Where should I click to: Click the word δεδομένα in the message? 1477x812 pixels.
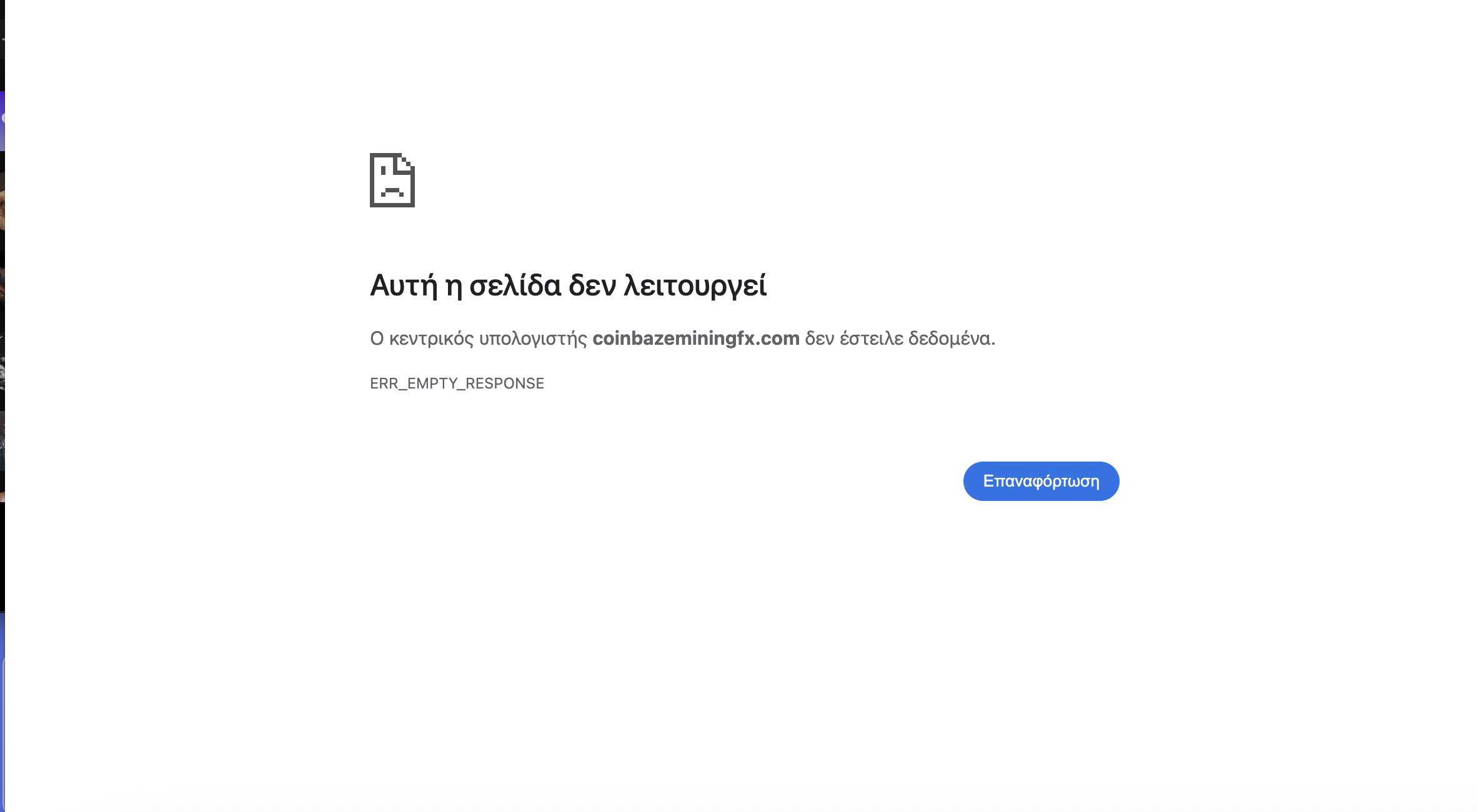point(952,338)
